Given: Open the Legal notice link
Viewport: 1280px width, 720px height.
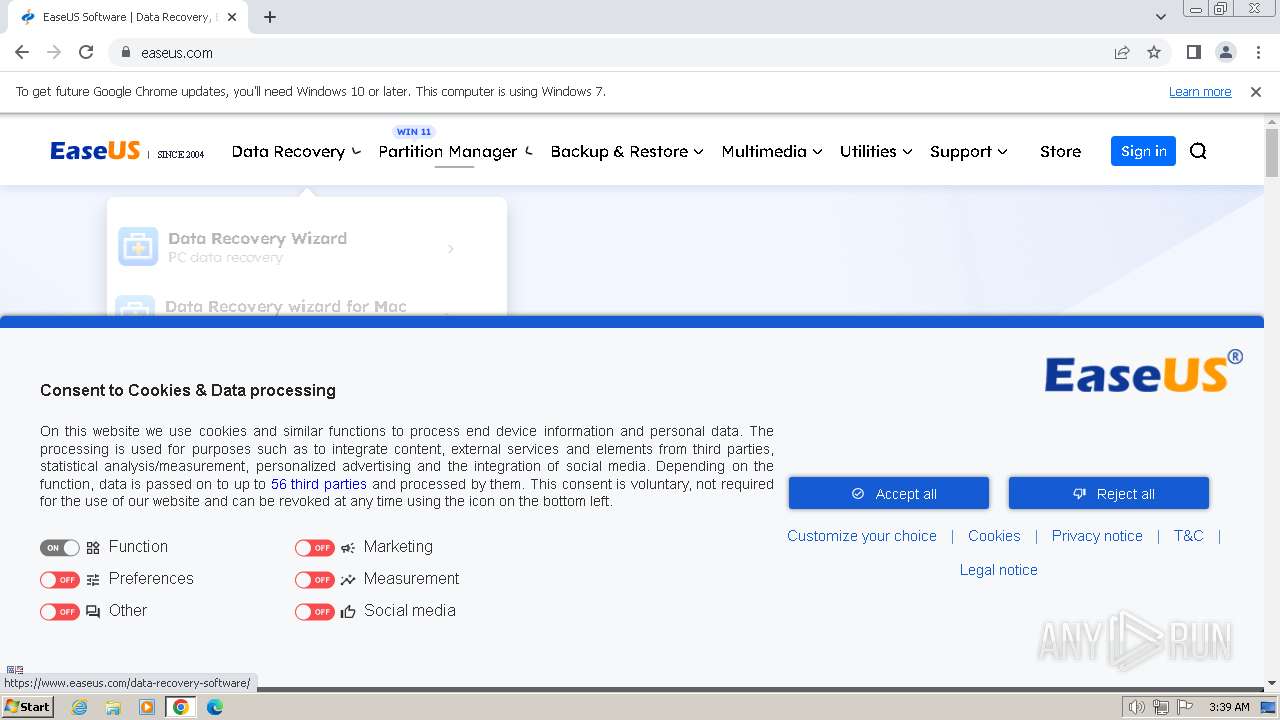Looking at the screenshot, I should point(999,570).
